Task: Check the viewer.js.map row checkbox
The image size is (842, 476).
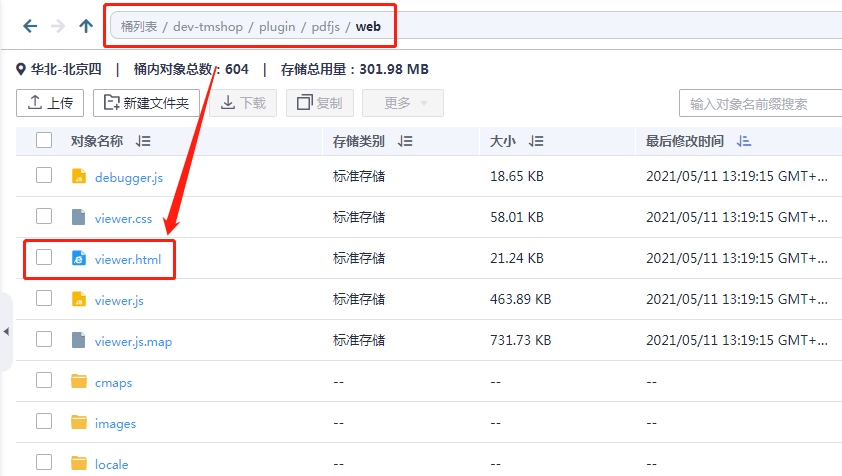Action: click(44, 339)
